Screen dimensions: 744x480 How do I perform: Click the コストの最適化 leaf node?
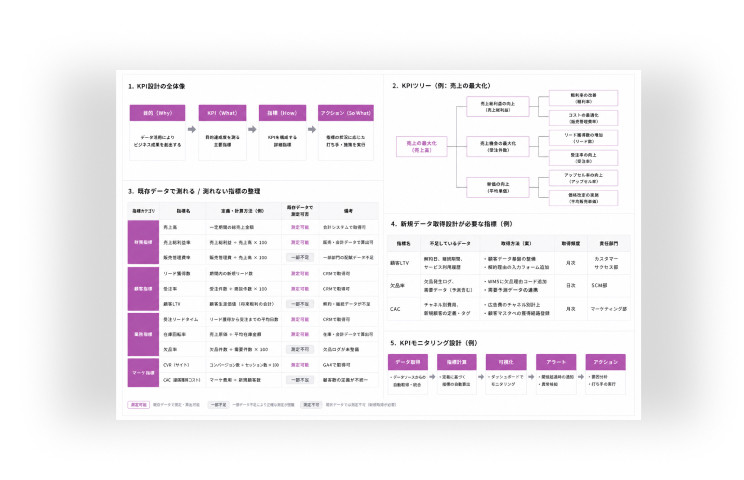584,118
